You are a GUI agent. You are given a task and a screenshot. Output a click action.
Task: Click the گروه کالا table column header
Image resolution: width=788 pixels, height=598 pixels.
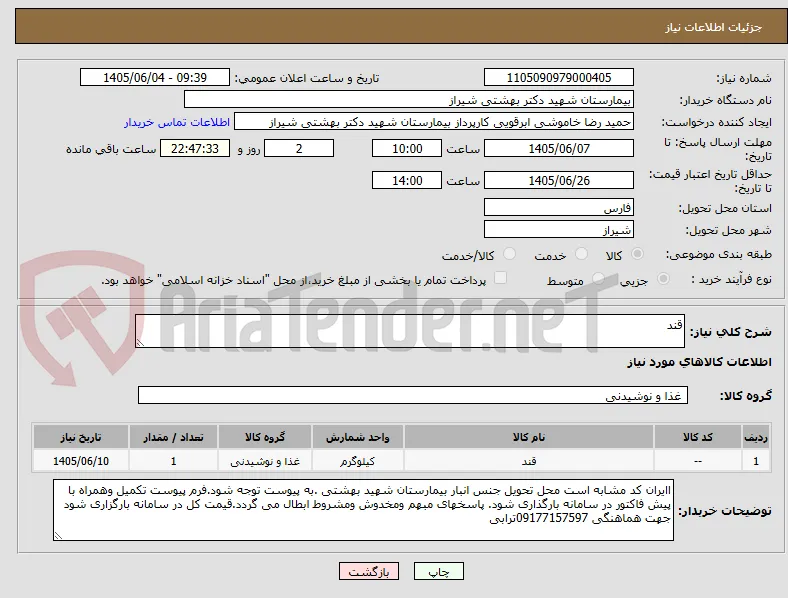coord(265,437)
